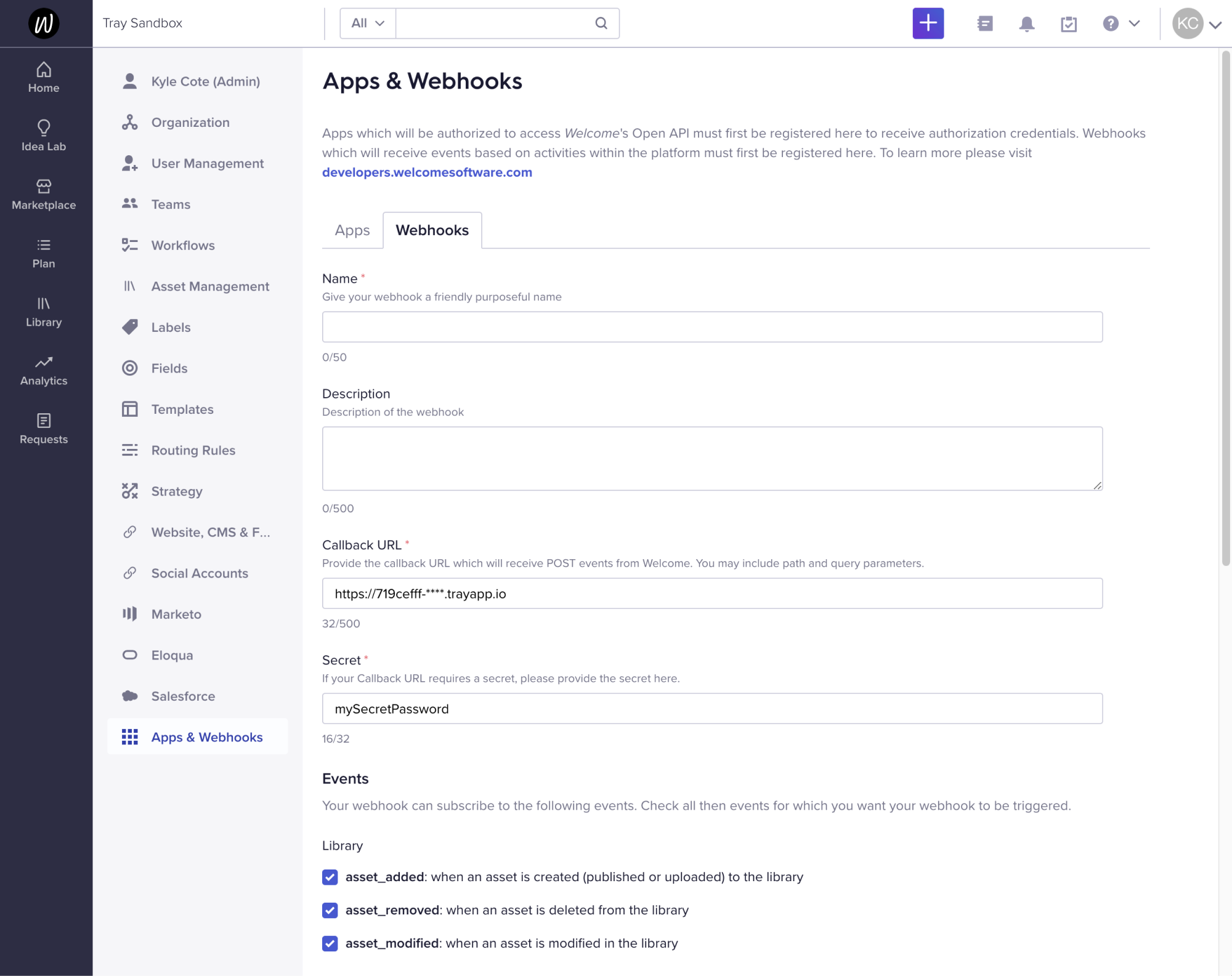This screenshot has width=1232, height=976.
Task: Select Routing Rules from the settings menu
Action: click(193, 450)
